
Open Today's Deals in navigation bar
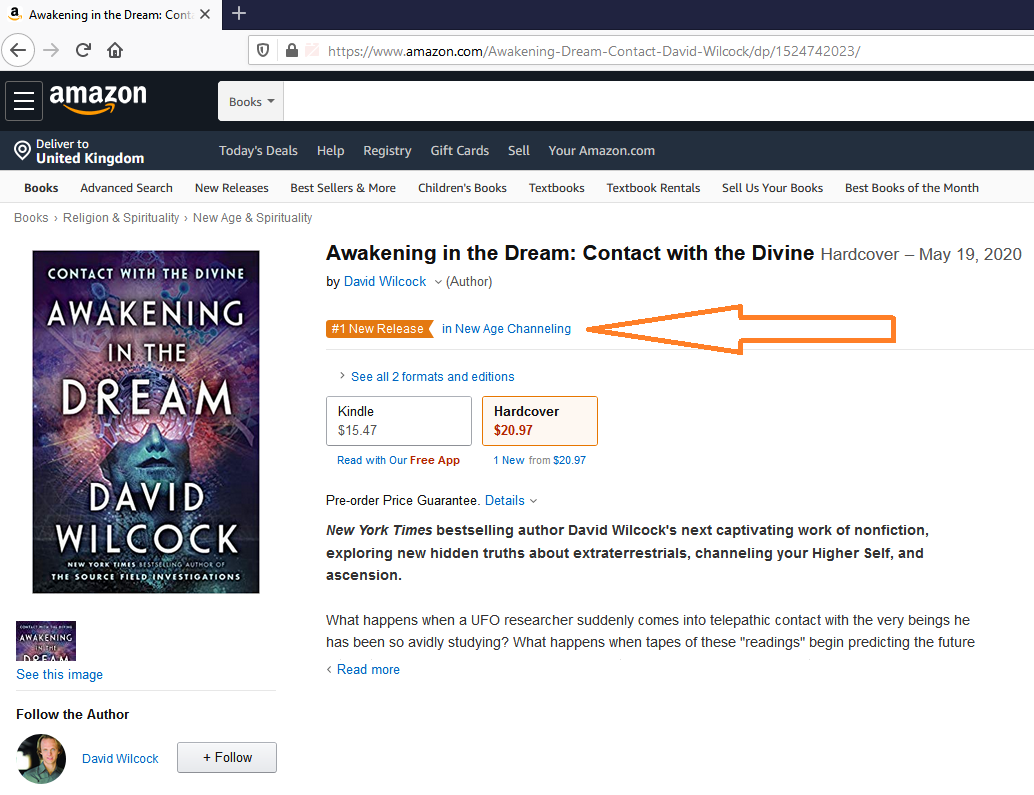click(258, 151)
